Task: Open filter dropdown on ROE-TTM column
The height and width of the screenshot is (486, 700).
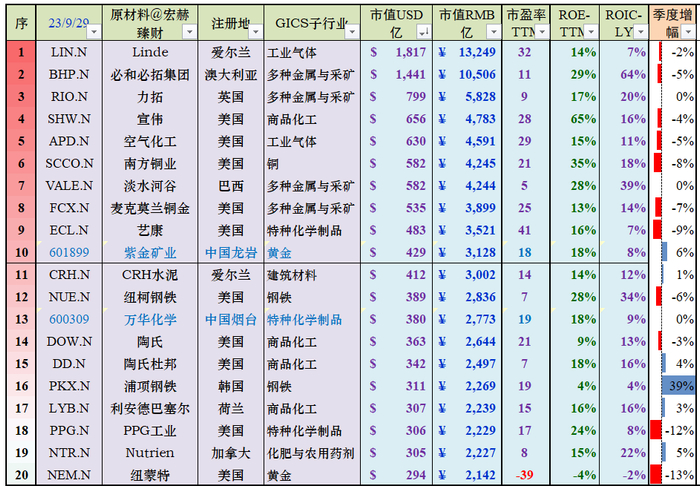Action: pyautogui.click(x=591, y=32)
